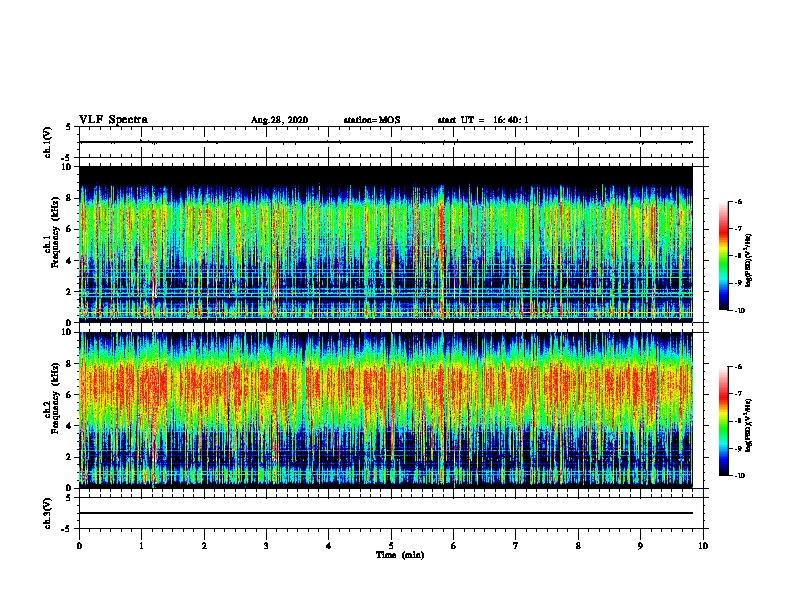Click the "VLF Spectra" plot title

coord(113,120)
